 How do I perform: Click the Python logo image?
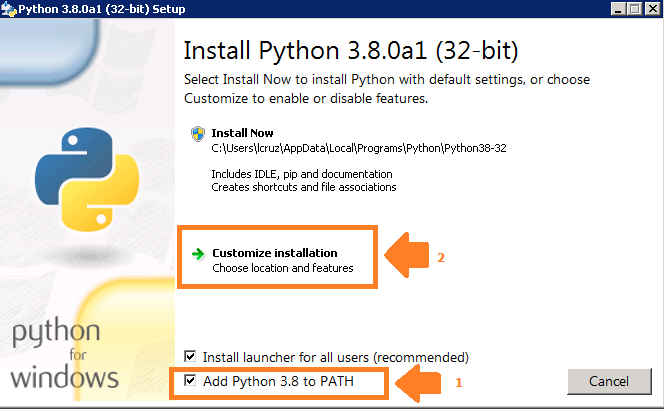(87, 179)
